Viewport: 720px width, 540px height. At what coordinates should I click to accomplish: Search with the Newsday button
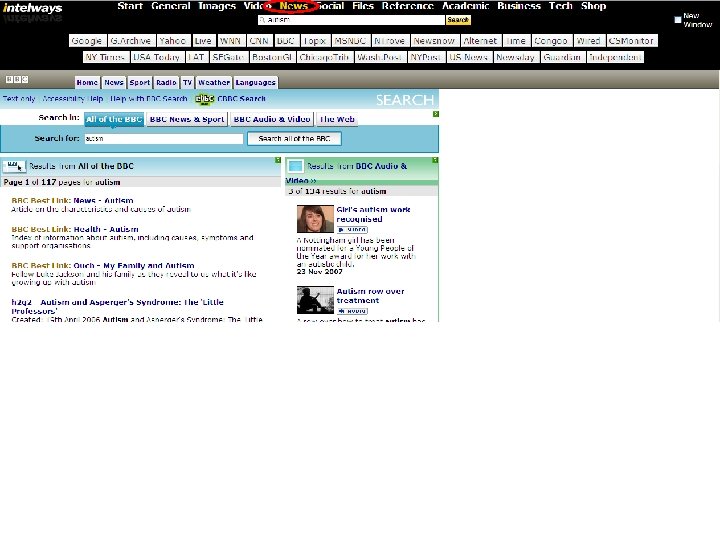tap(516, 57)
